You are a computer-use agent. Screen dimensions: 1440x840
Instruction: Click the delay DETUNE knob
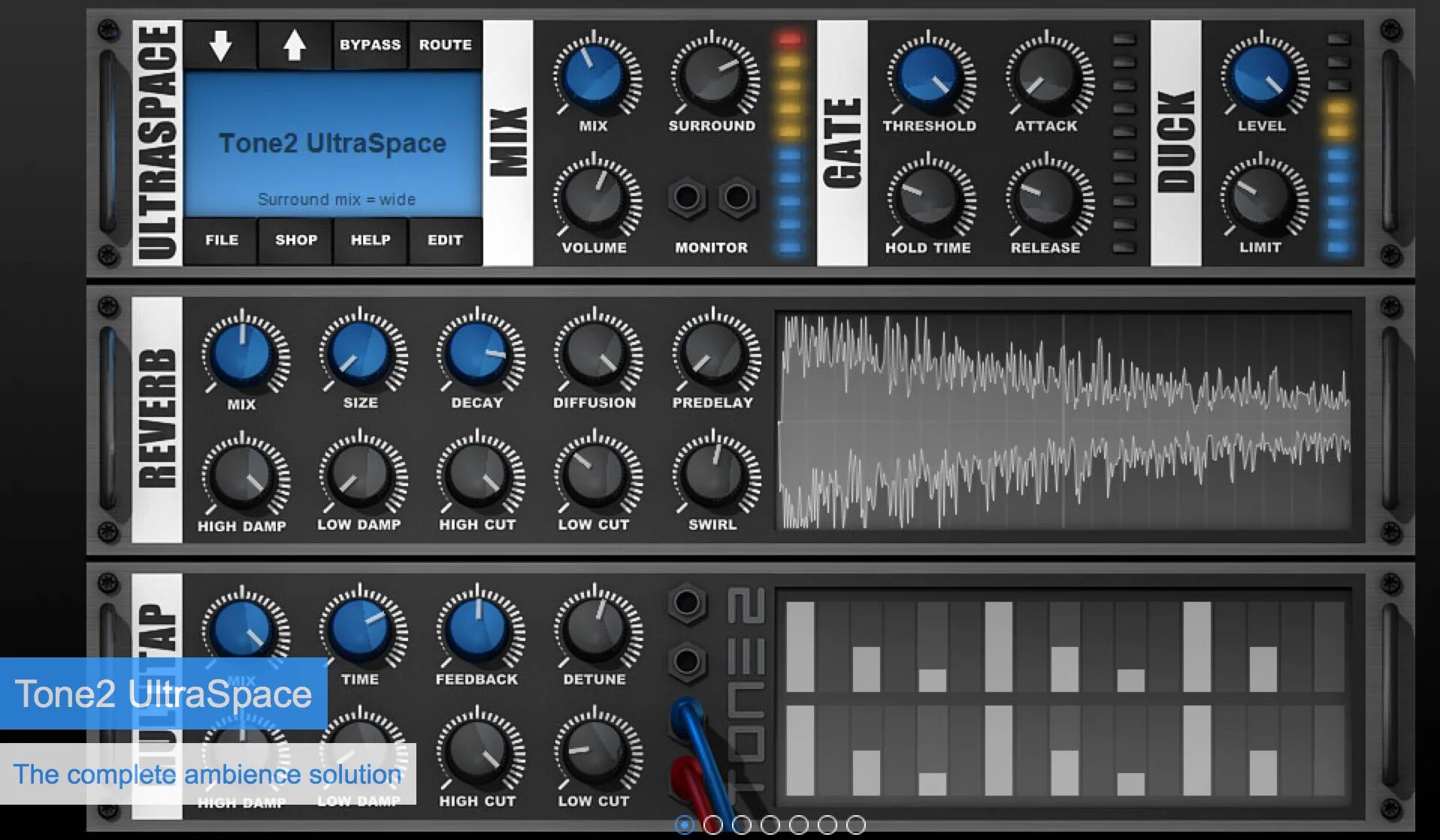coord(595,628)
